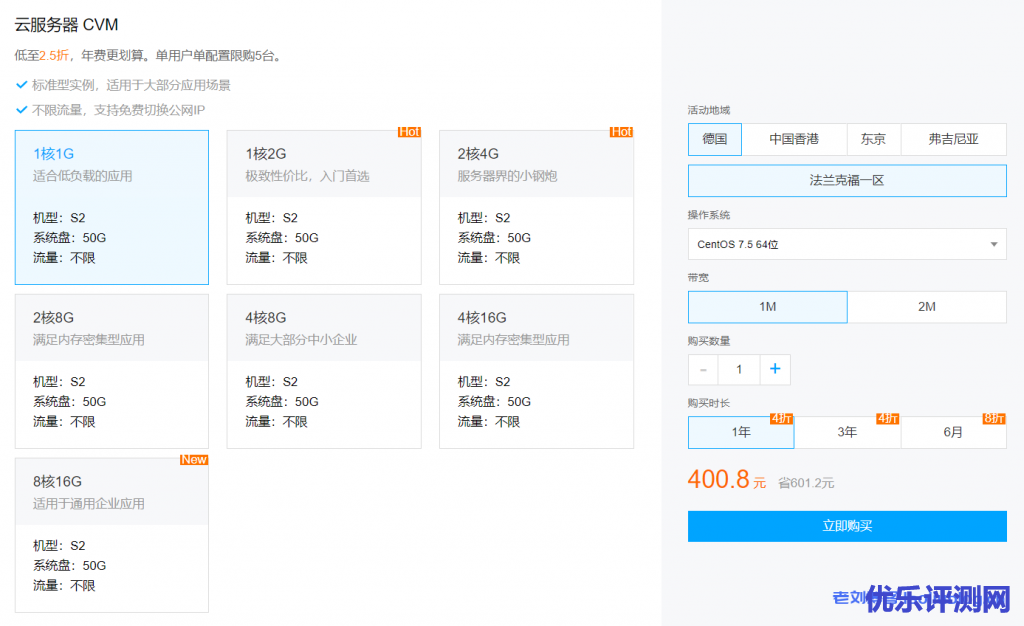Choose the 2核4G server plan card
The image size is (1024, 626).
coord(536,207)
